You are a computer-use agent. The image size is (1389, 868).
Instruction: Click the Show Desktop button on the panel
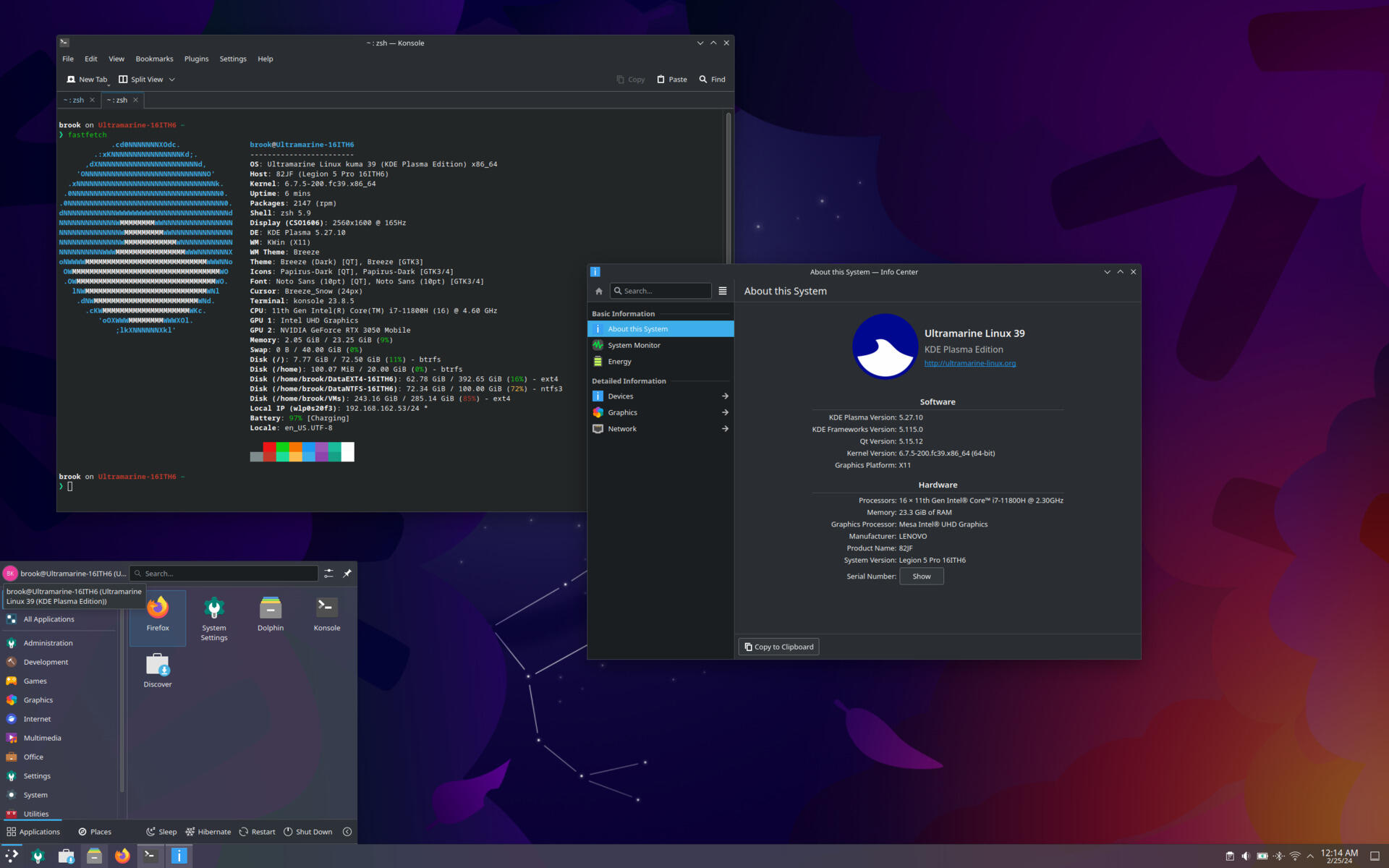[x=1375, y=856]
